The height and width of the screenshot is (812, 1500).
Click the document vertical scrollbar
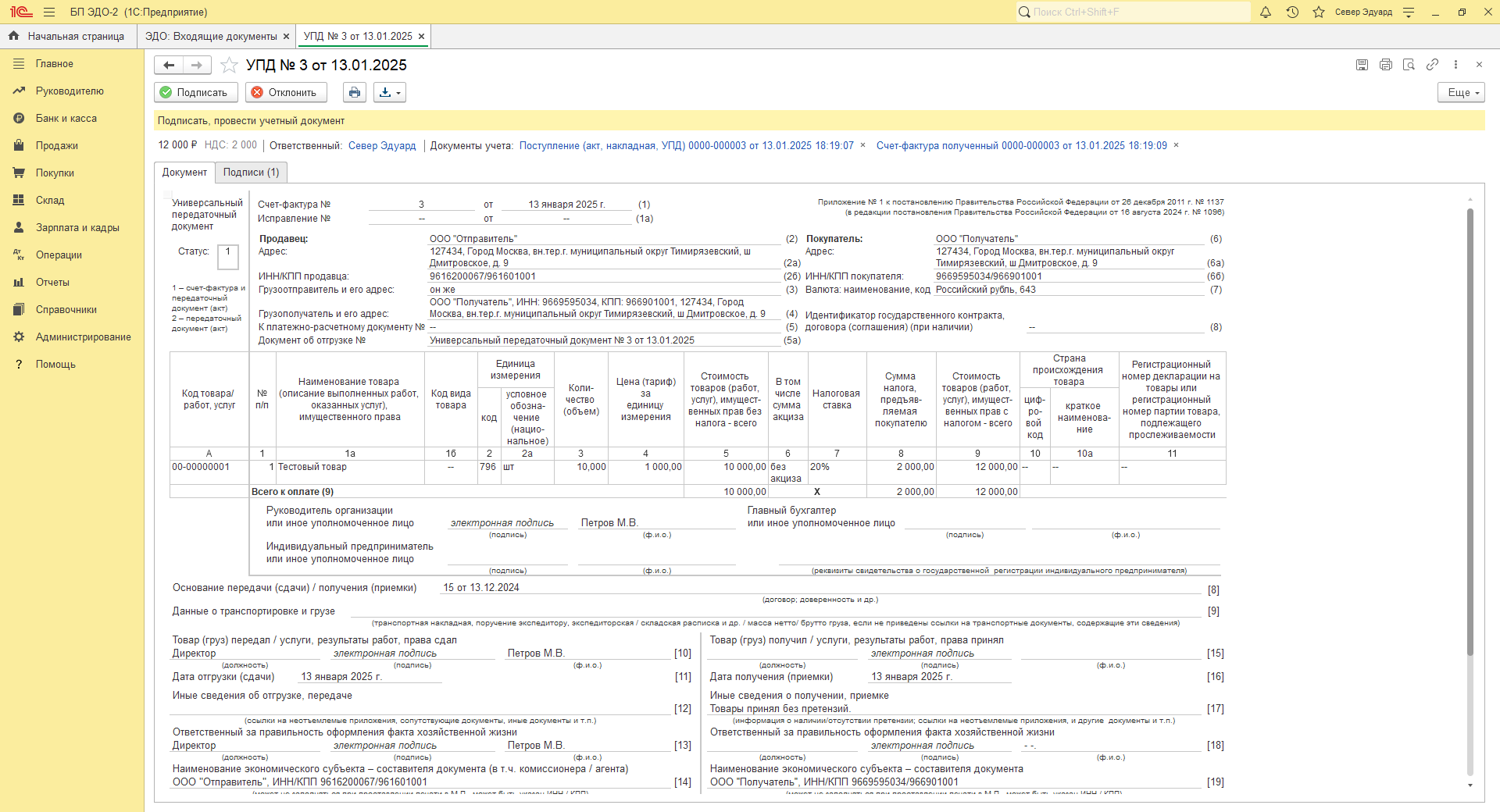point(1470,429)
